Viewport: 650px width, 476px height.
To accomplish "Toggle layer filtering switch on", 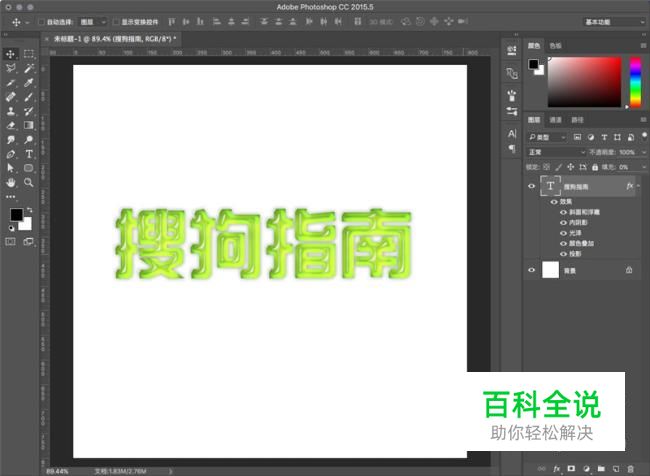I will tap(644, 136).
